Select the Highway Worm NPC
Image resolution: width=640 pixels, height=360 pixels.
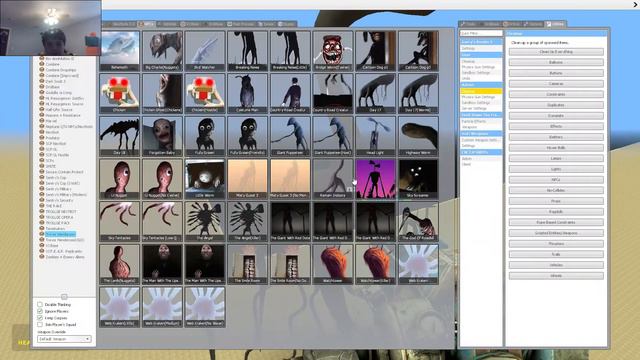click(x=418, y=136)
